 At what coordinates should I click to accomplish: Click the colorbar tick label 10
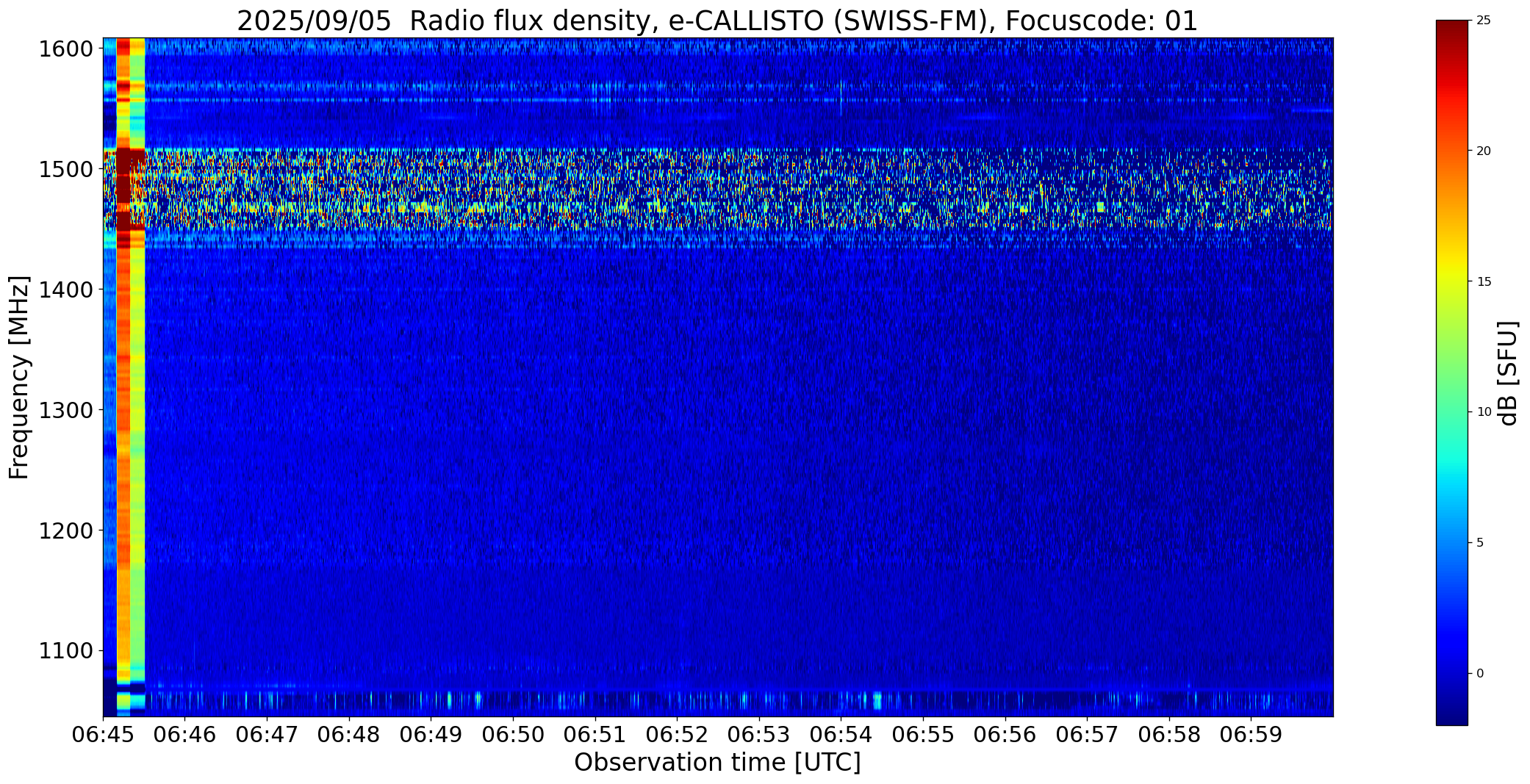1484,412
